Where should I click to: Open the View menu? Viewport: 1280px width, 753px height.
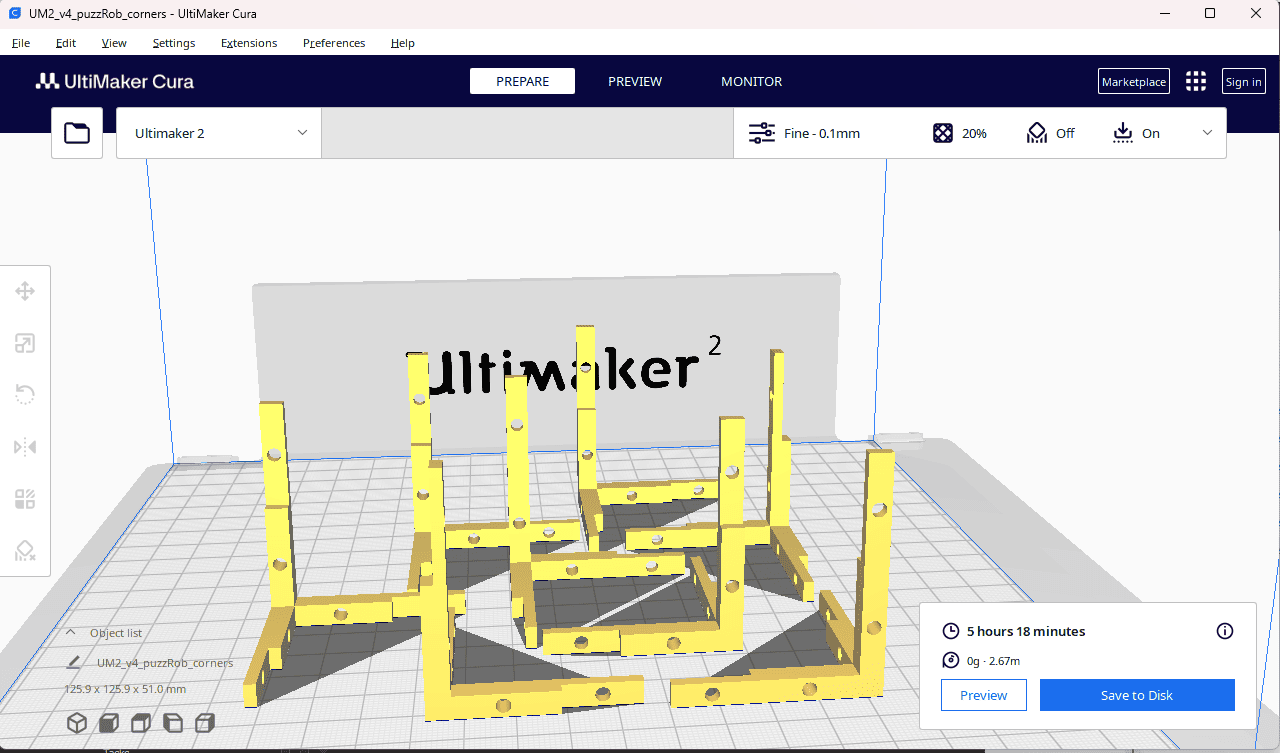pyautogui.click(x=114, y=43)
